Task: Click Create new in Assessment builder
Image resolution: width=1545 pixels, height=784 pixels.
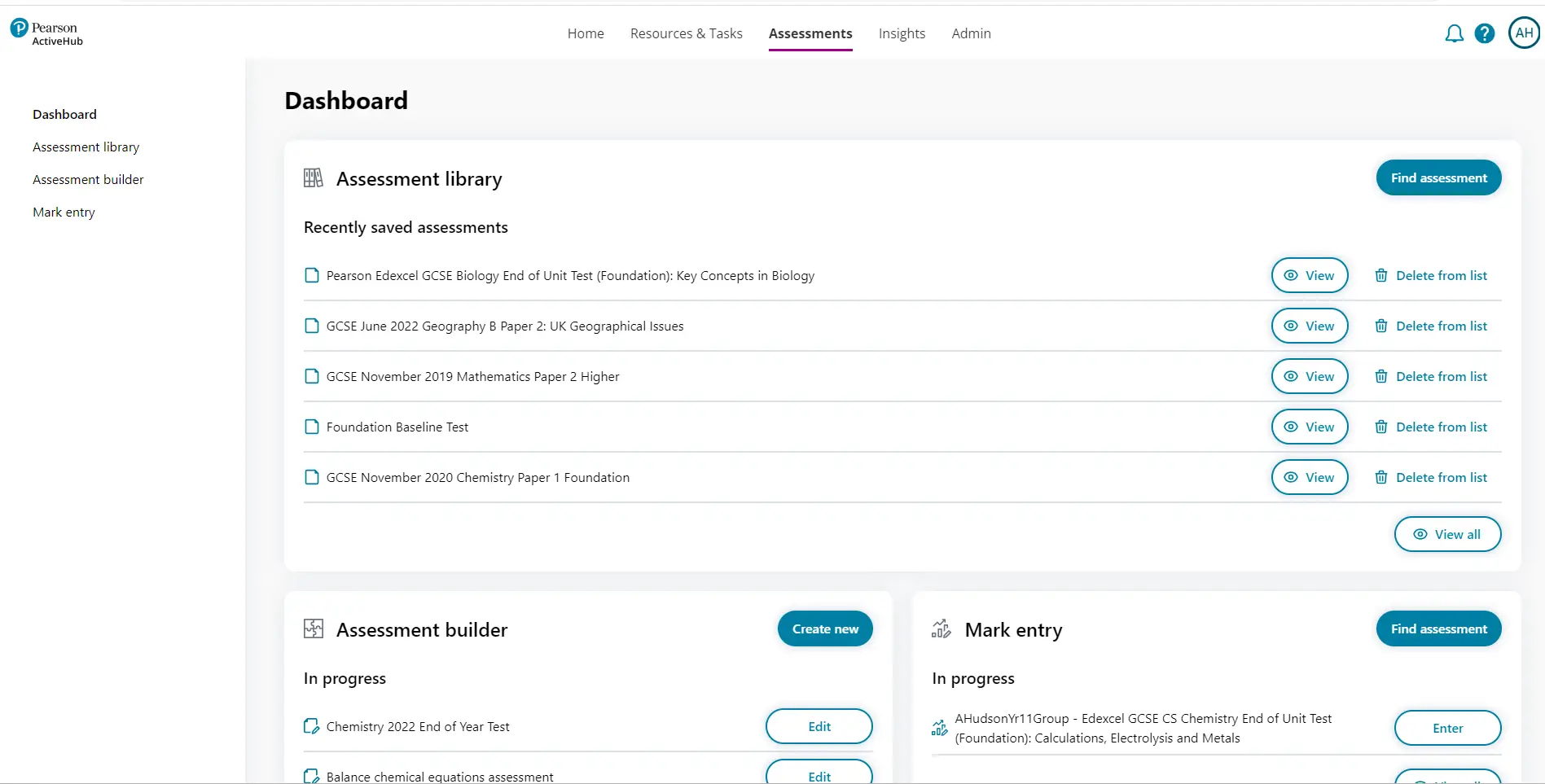Action: click(x=825, y=629)
